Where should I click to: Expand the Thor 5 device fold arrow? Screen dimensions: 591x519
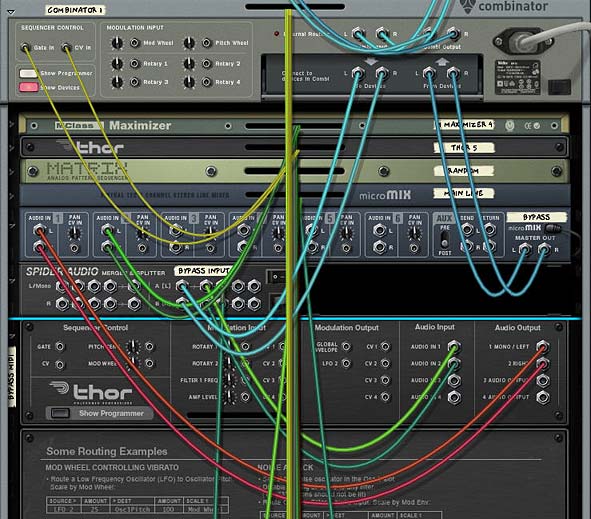[x=12, y=147]
